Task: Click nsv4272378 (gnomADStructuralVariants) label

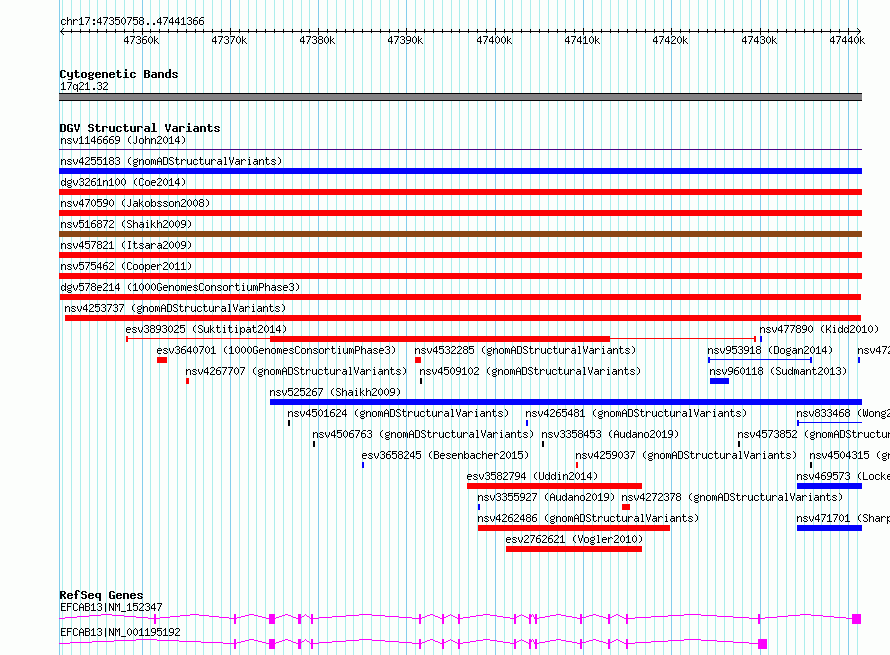Action: (x=732, y=497)
